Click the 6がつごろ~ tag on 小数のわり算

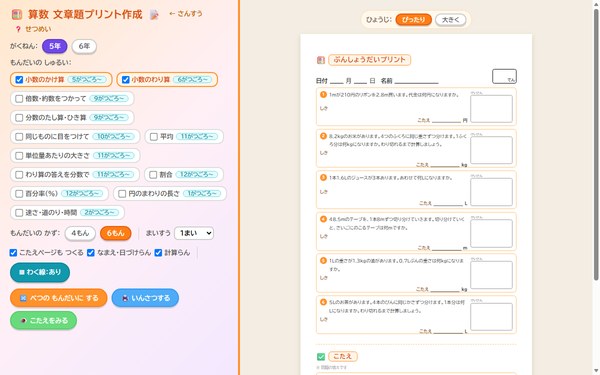pos(192,80)
